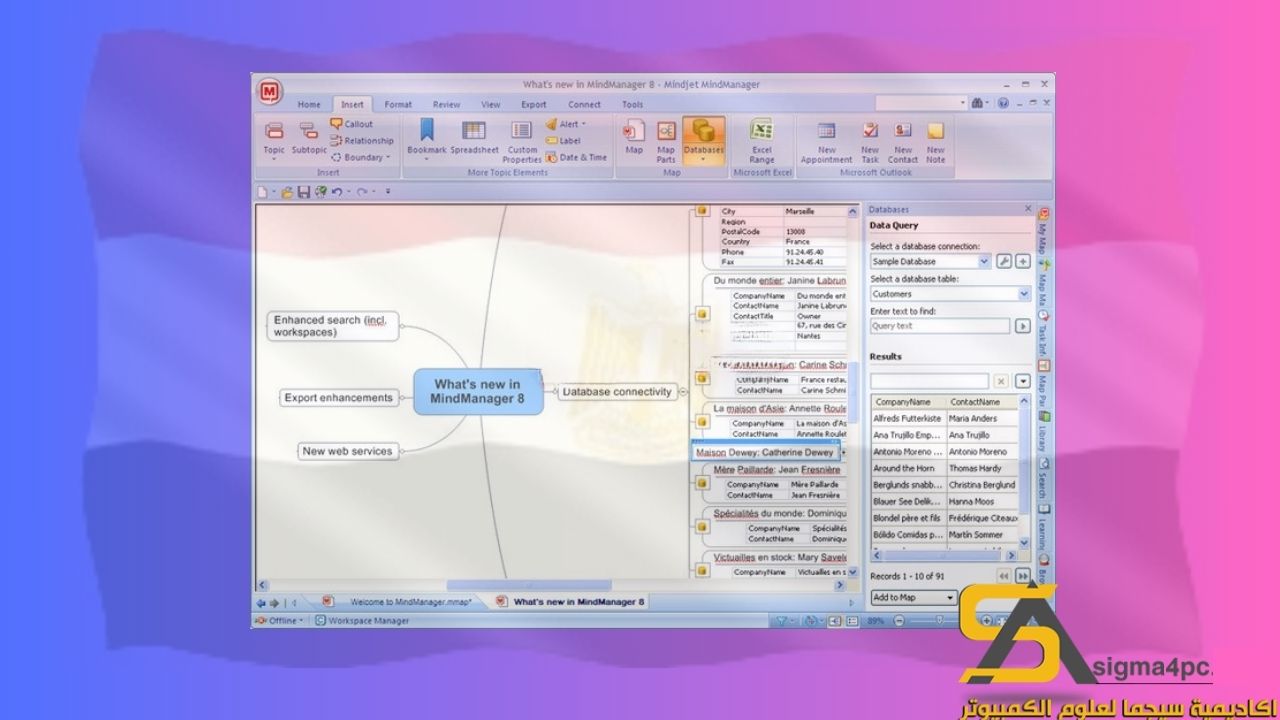The height and width of the screenshot is (720, 1280).
Task: Create a New Task in Outlook
Action: [x=870, y=141]
